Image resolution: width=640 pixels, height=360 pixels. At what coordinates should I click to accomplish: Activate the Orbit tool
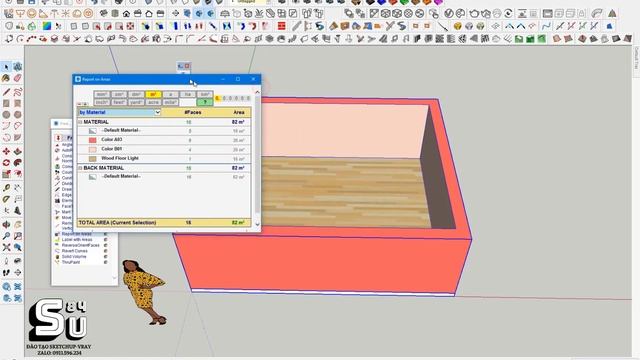coord(6,224)
